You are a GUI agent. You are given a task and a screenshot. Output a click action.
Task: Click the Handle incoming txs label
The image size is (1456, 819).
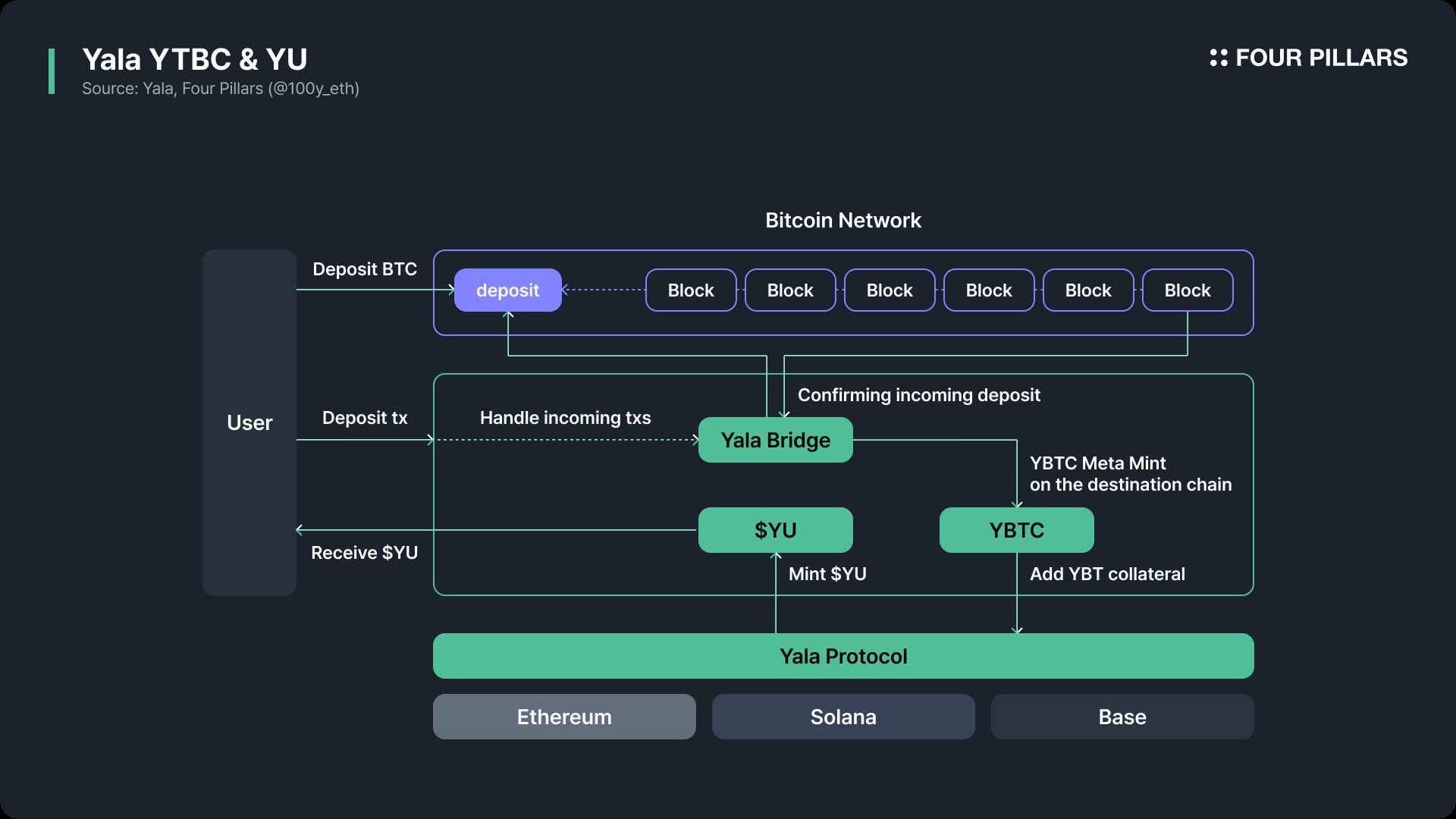click(566, 418)
